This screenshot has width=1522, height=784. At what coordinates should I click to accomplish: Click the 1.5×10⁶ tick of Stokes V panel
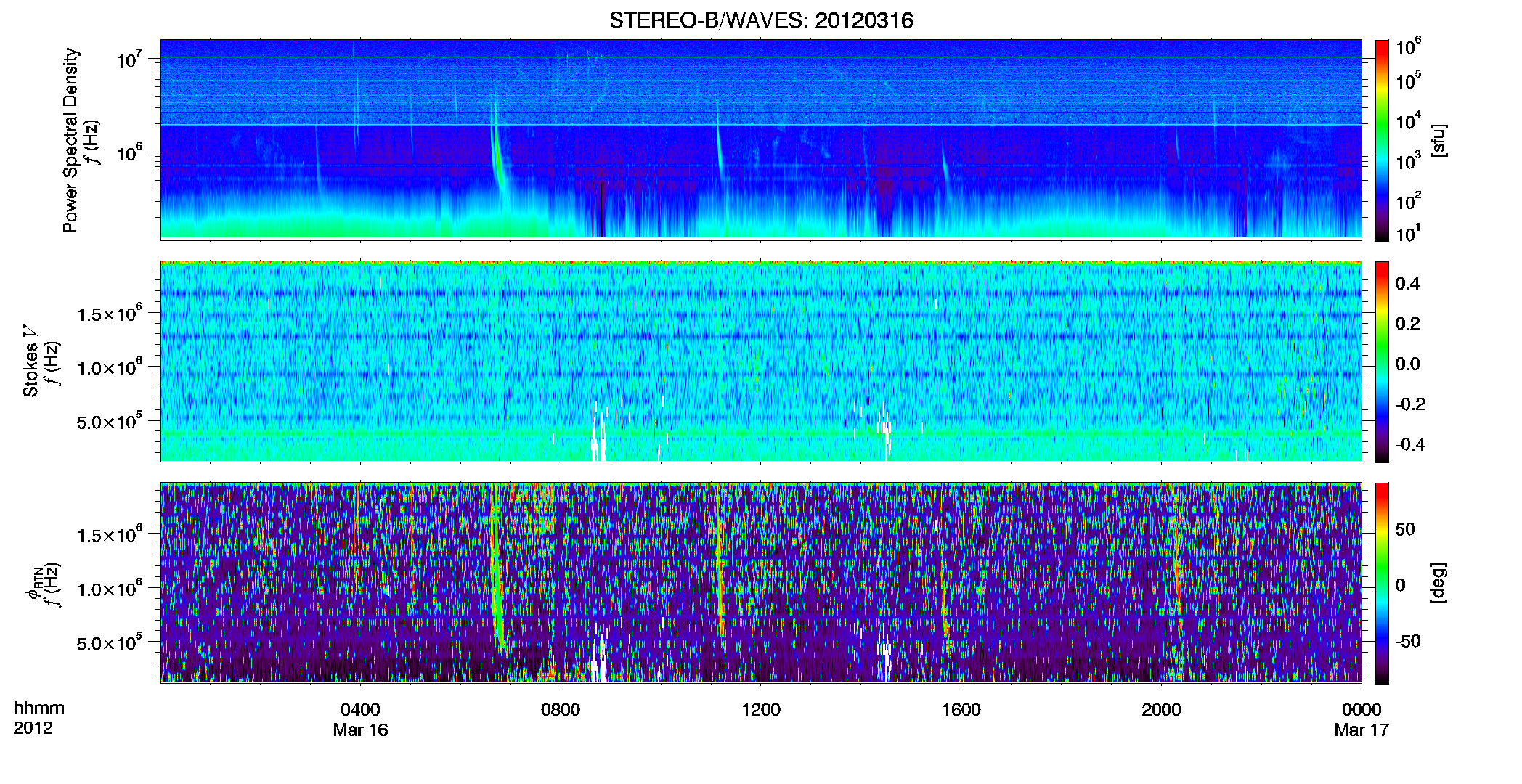(110, 313)
